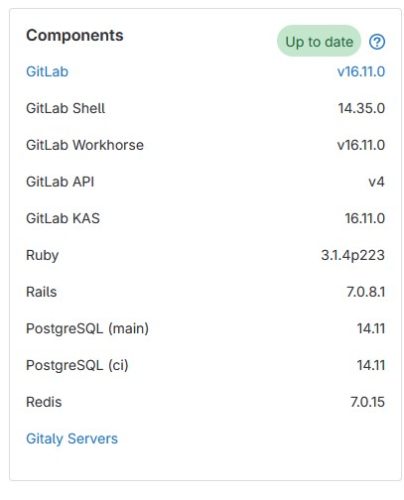The image size is (404, 500).
Task: Click the GitLab Shell version 14.35.0
Action: [x=362, y=108]
